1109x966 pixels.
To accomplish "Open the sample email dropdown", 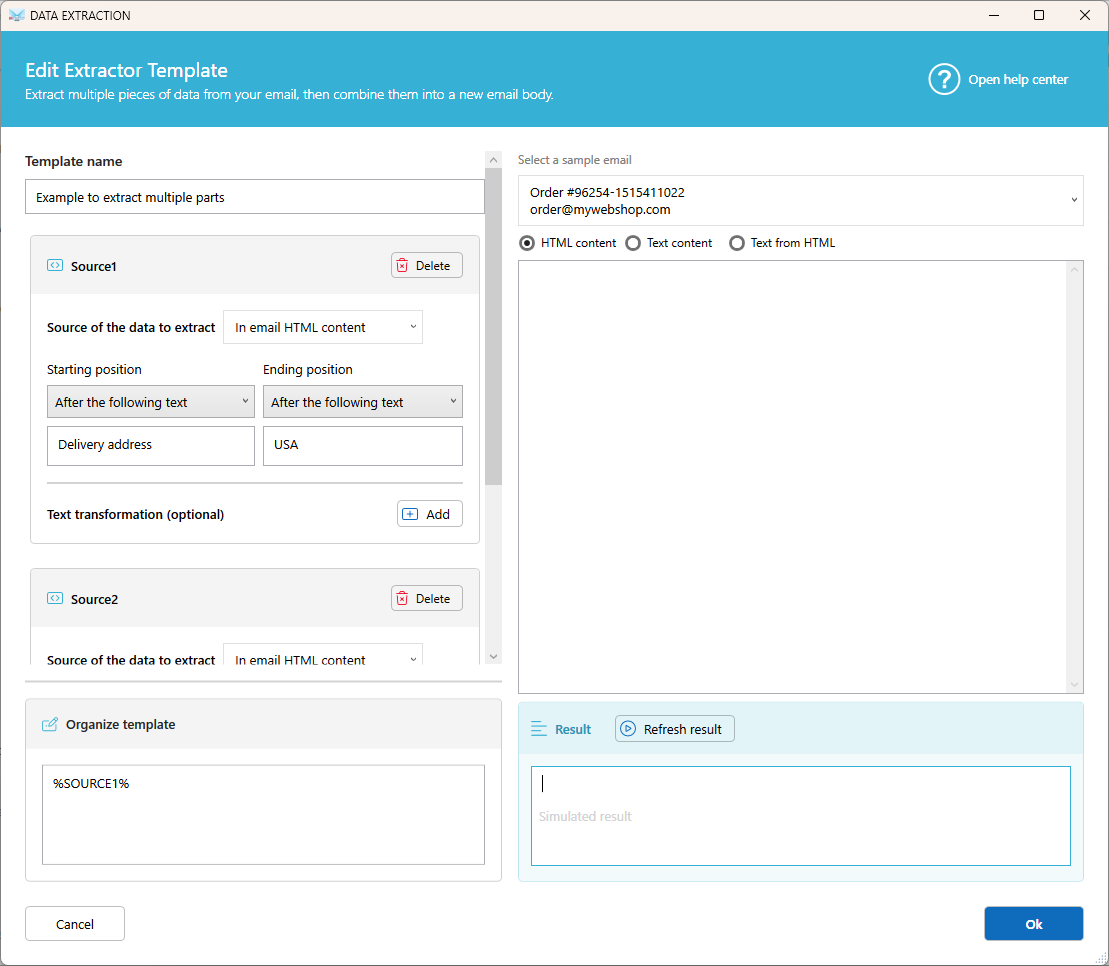I will pyautogui.click(x=801, y=201).
